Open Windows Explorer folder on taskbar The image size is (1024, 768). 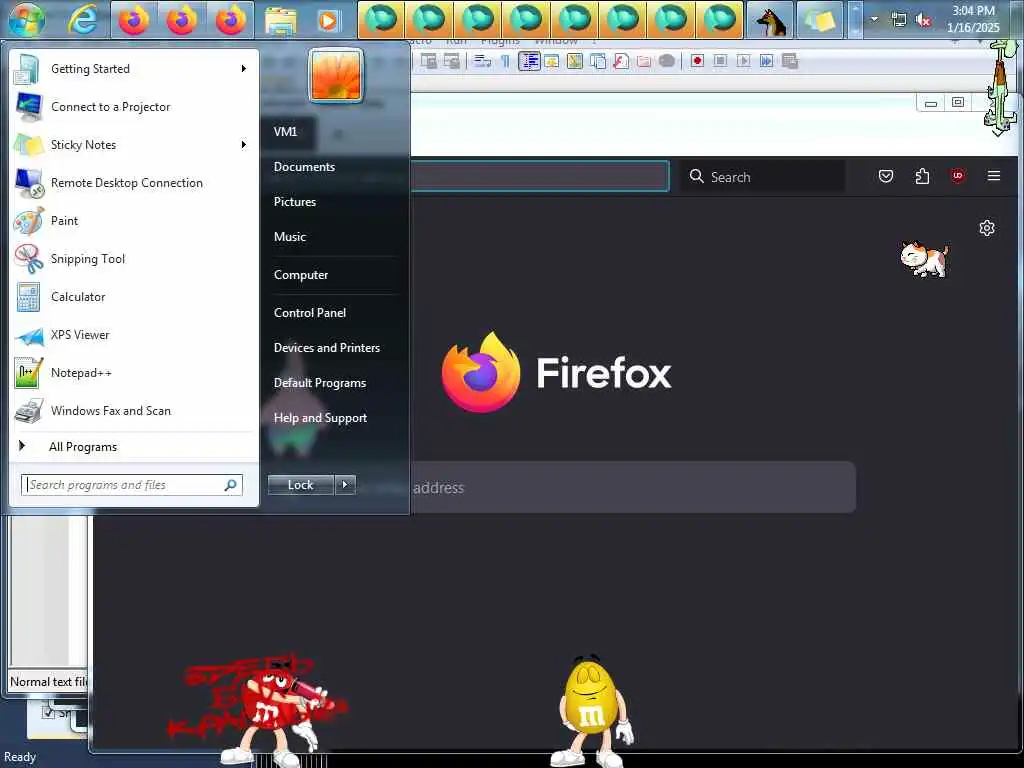281,20
